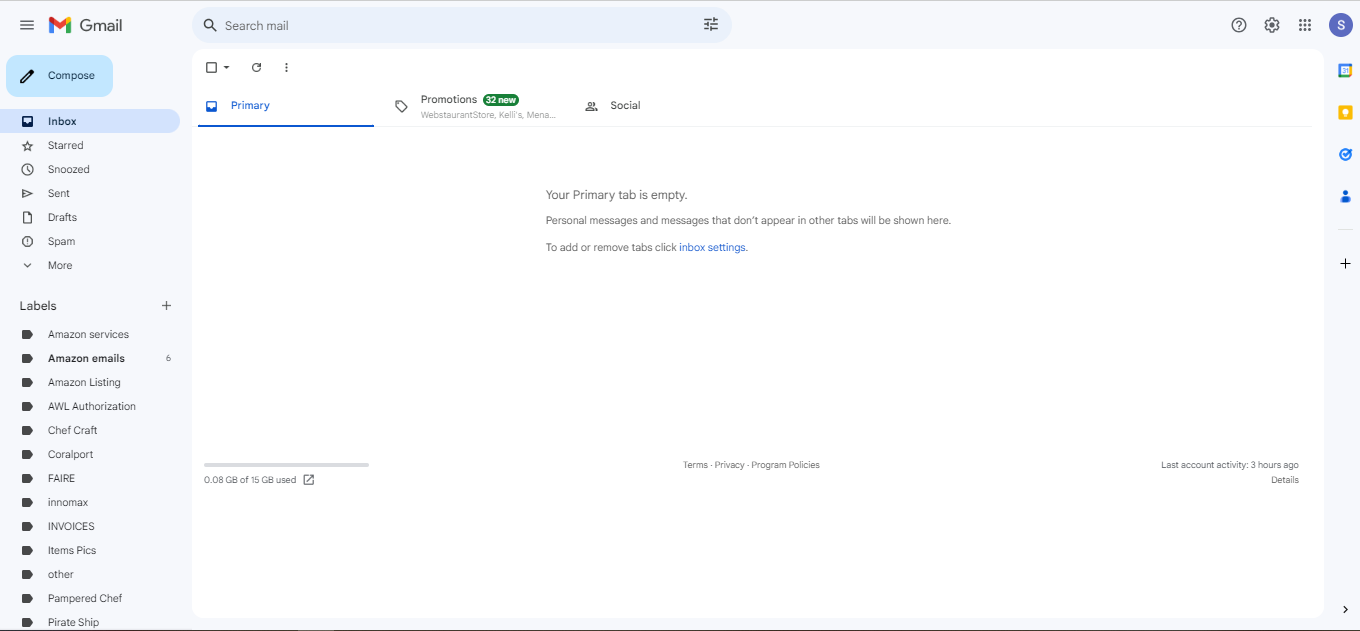Open Google Tasks side panel
The image size is (1360, 631).
pos(1345,154)
